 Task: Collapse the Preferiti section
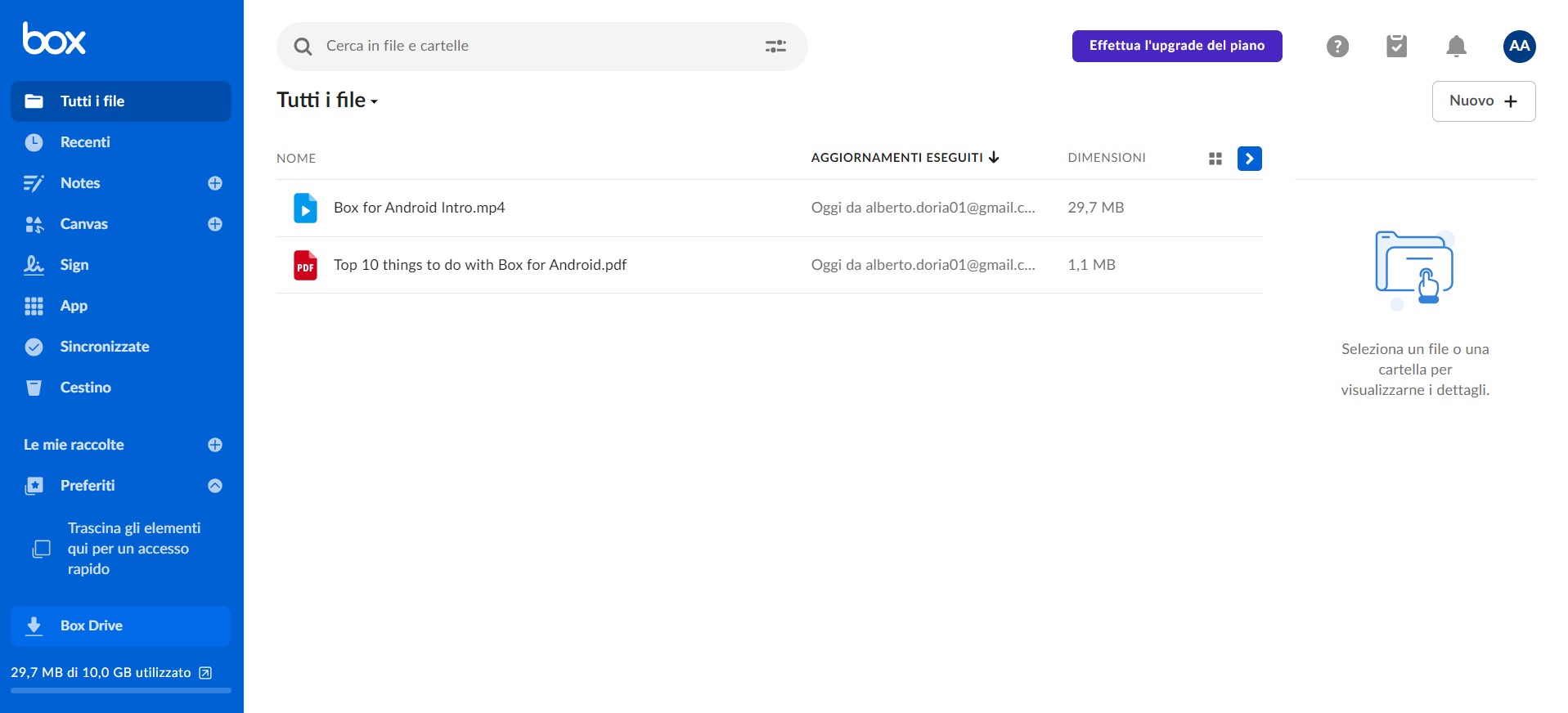[x=215, y=486]
